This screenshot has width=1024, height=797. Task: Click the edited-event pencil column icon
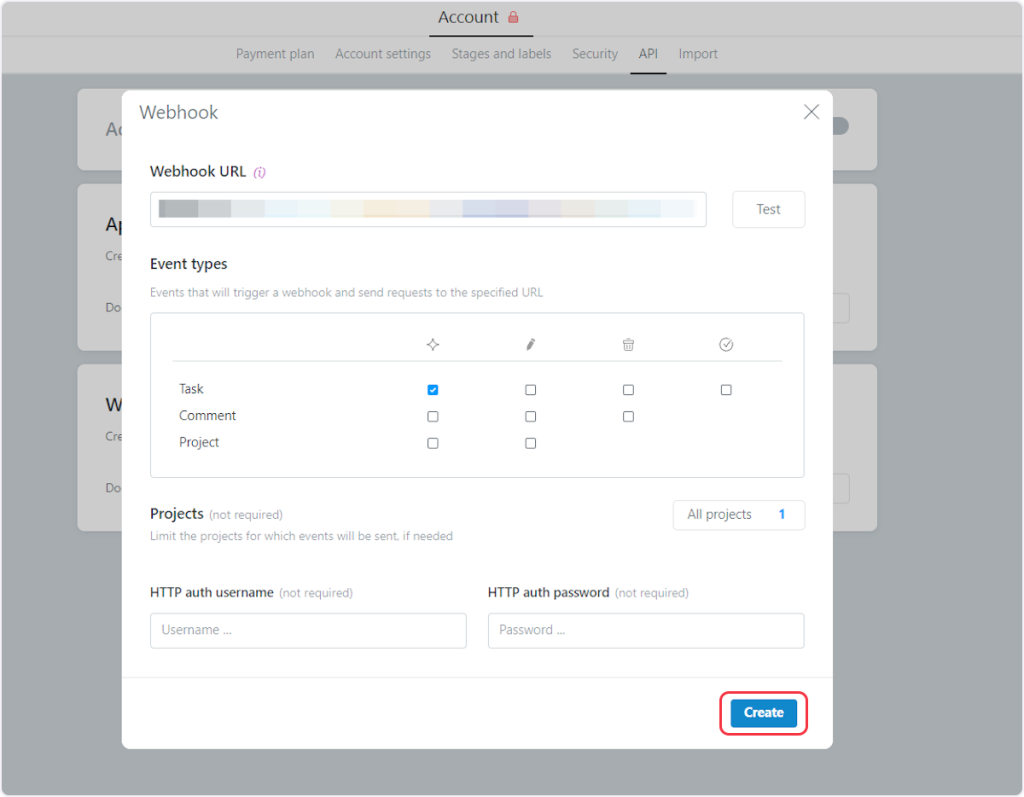pyautogui.click(x=530, y=344)
